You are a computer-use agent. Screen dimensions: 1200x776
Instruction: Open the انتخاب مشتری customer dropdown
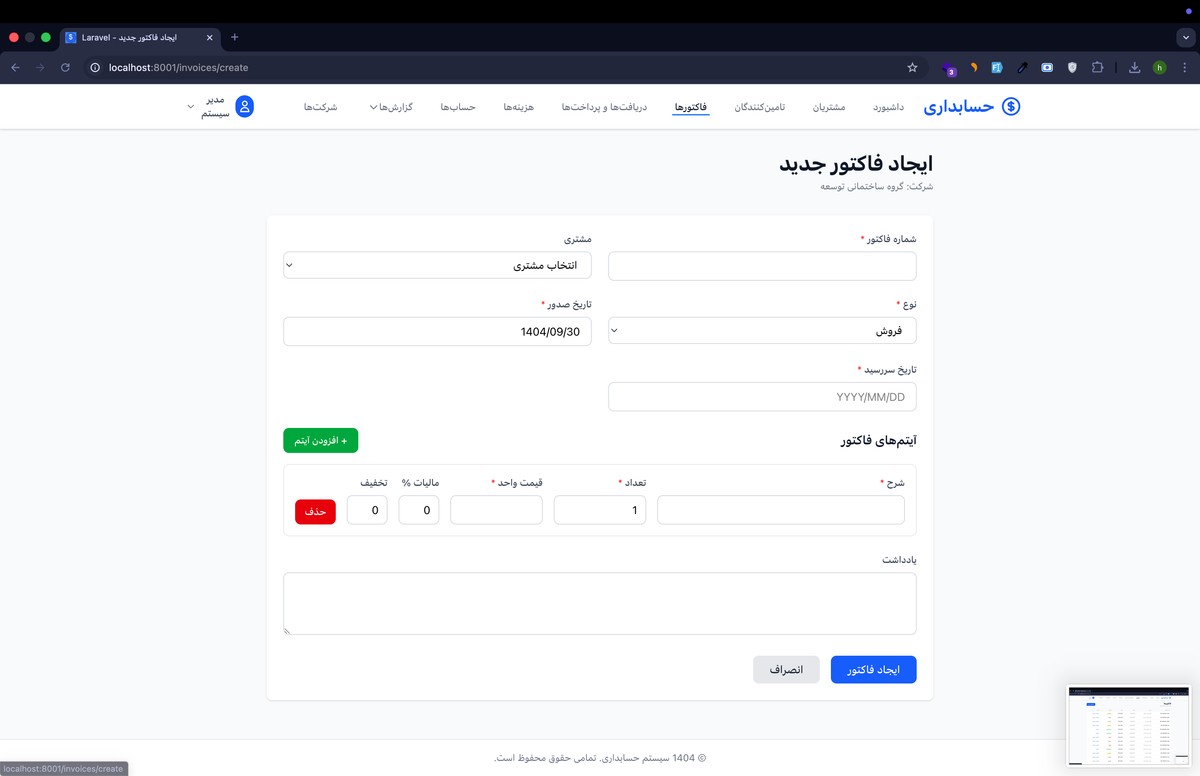pos(437,265)
